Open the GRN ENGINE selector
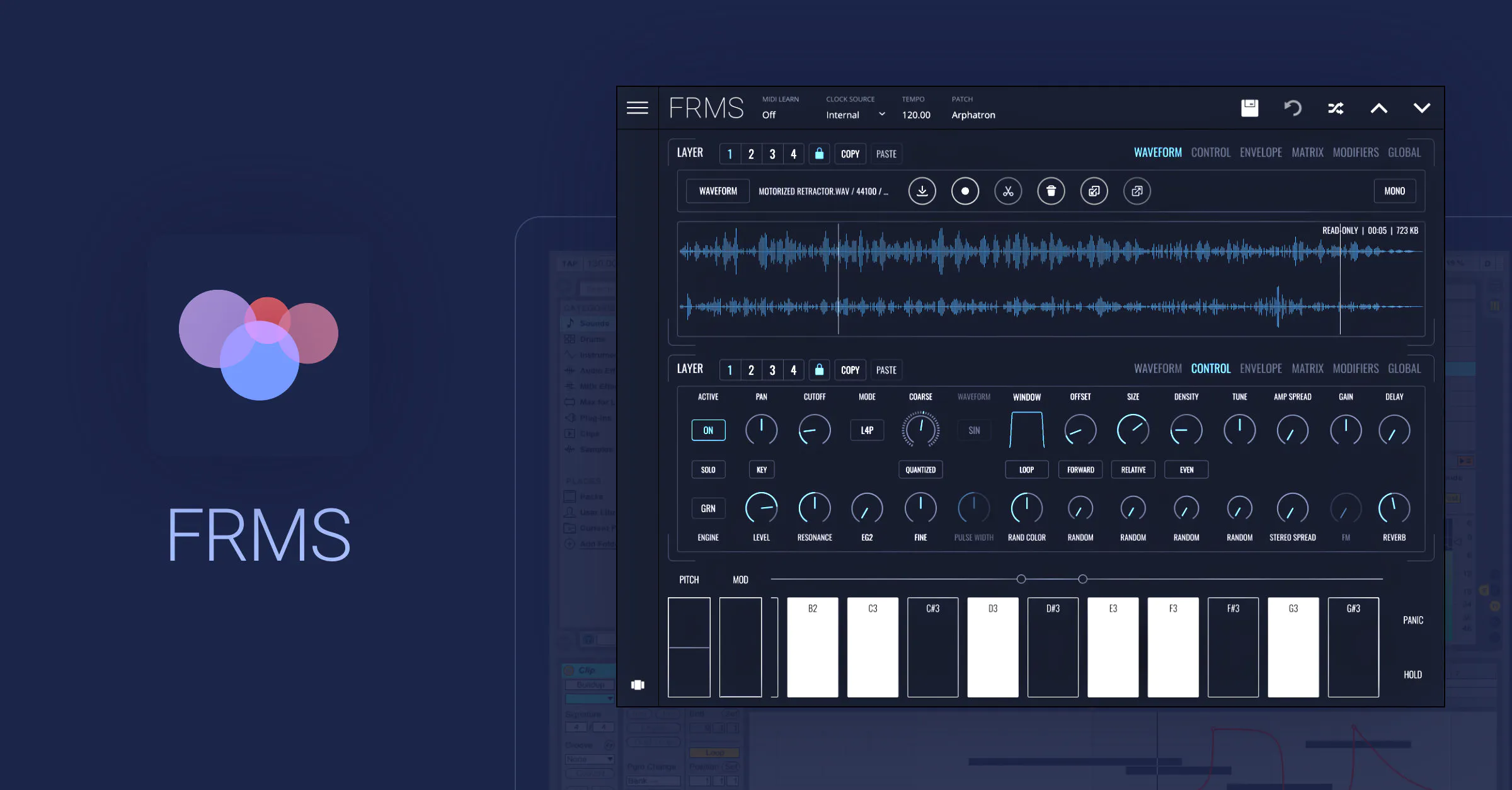Viewport: 1512px width, 790px height. [x=708, y=508]
